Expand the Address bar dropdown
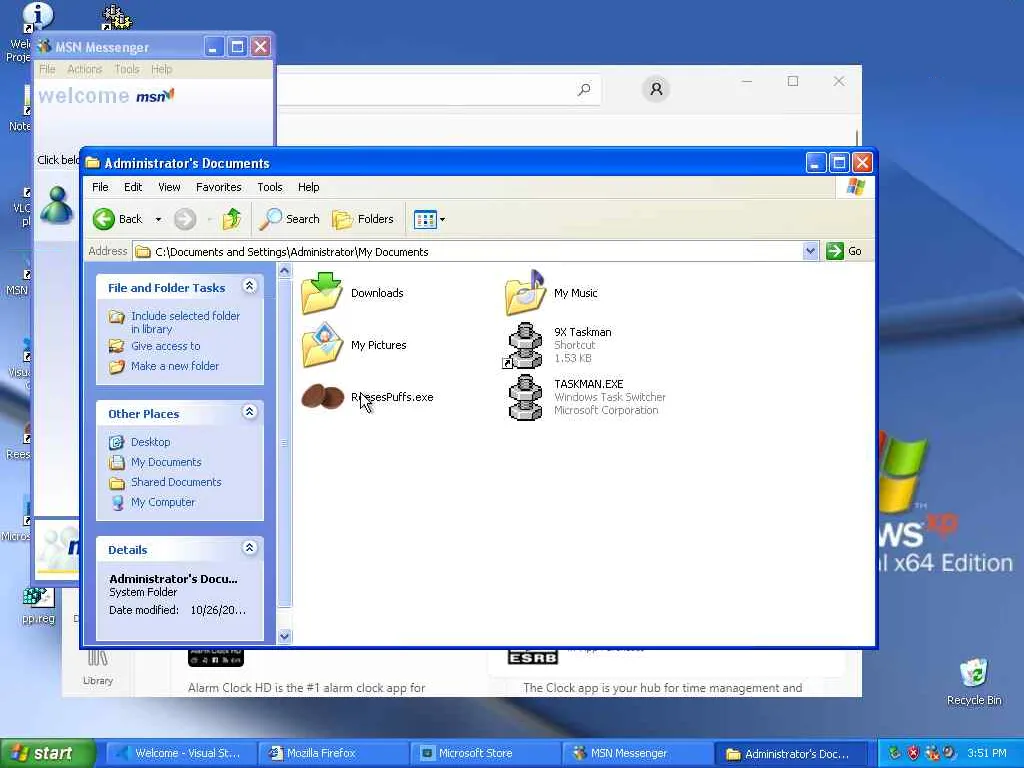 810,251
